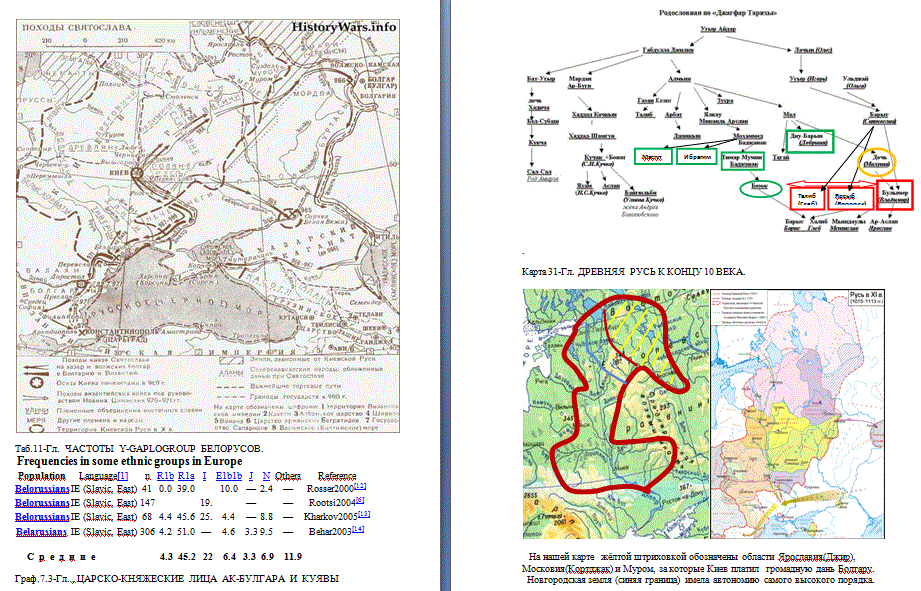Select the 'Русь в XI в.' colored map
Screen dimensions: 921x591
click(x=798, y=414)
